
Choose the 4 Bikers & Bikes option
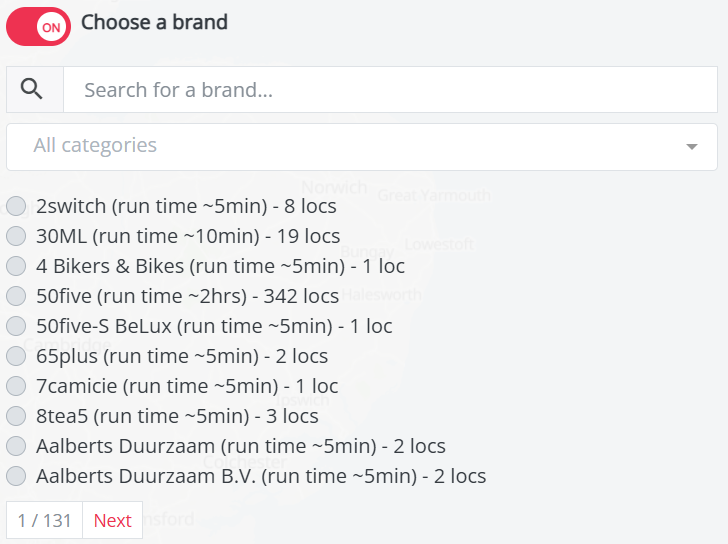coord(16,267)
